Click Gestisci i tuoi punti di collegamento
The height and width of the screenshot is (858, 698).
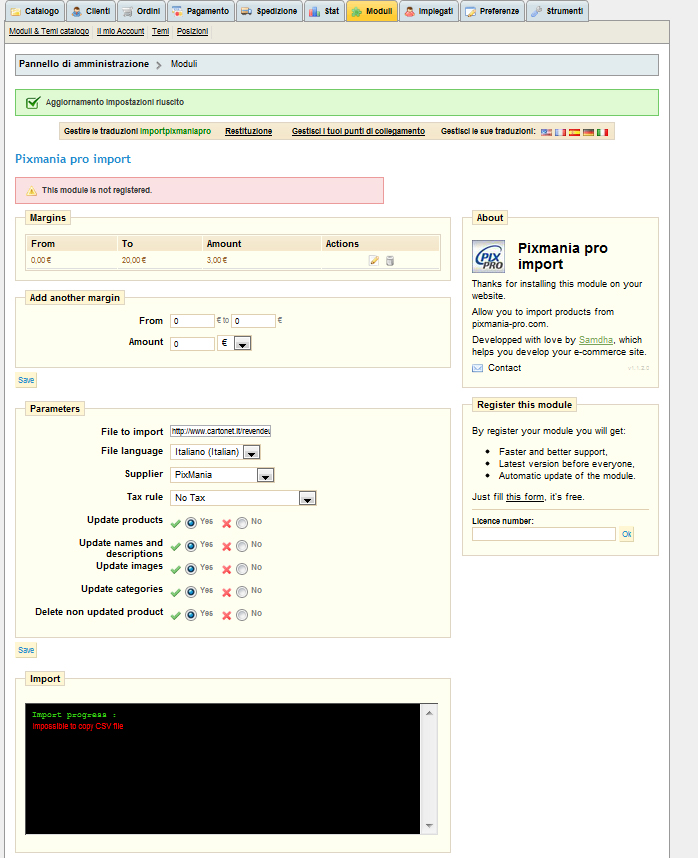point(358,131)
